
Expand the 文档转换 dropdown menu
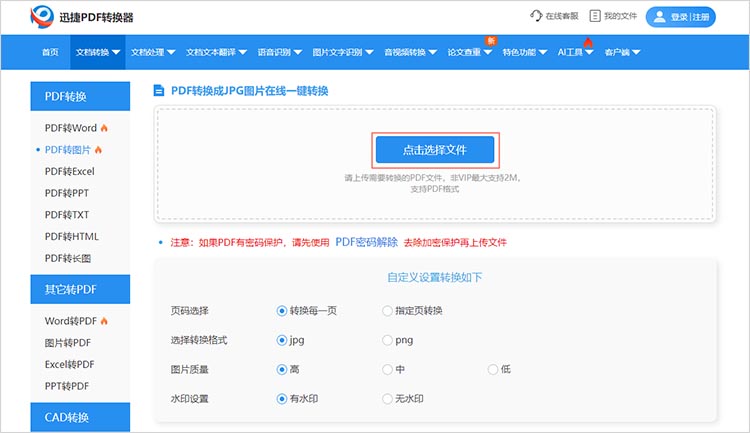click(x=99, y=52)
